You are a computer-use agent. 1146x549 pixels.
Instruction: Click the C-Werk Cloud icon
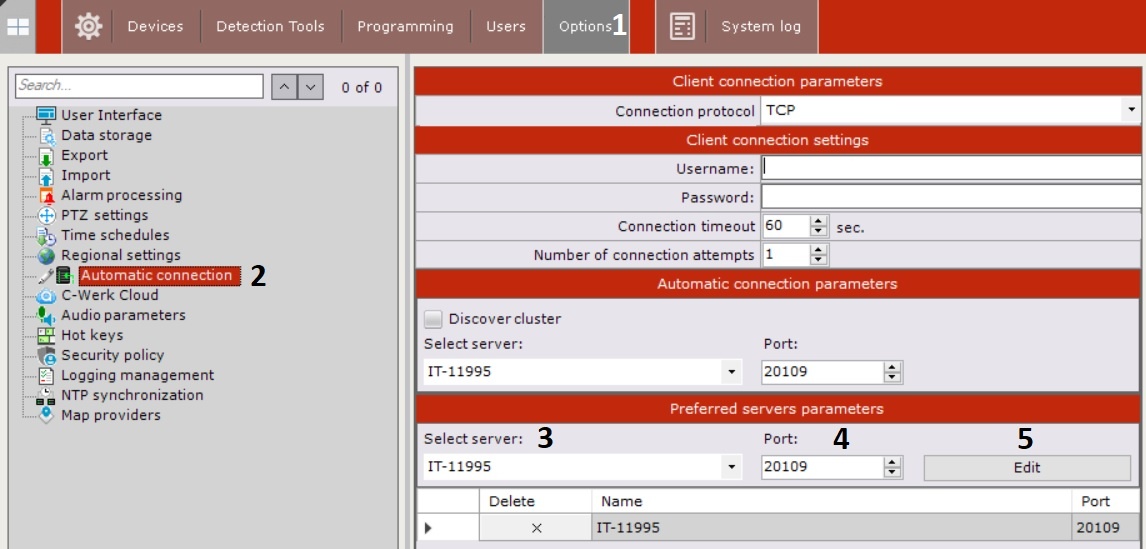46,296
